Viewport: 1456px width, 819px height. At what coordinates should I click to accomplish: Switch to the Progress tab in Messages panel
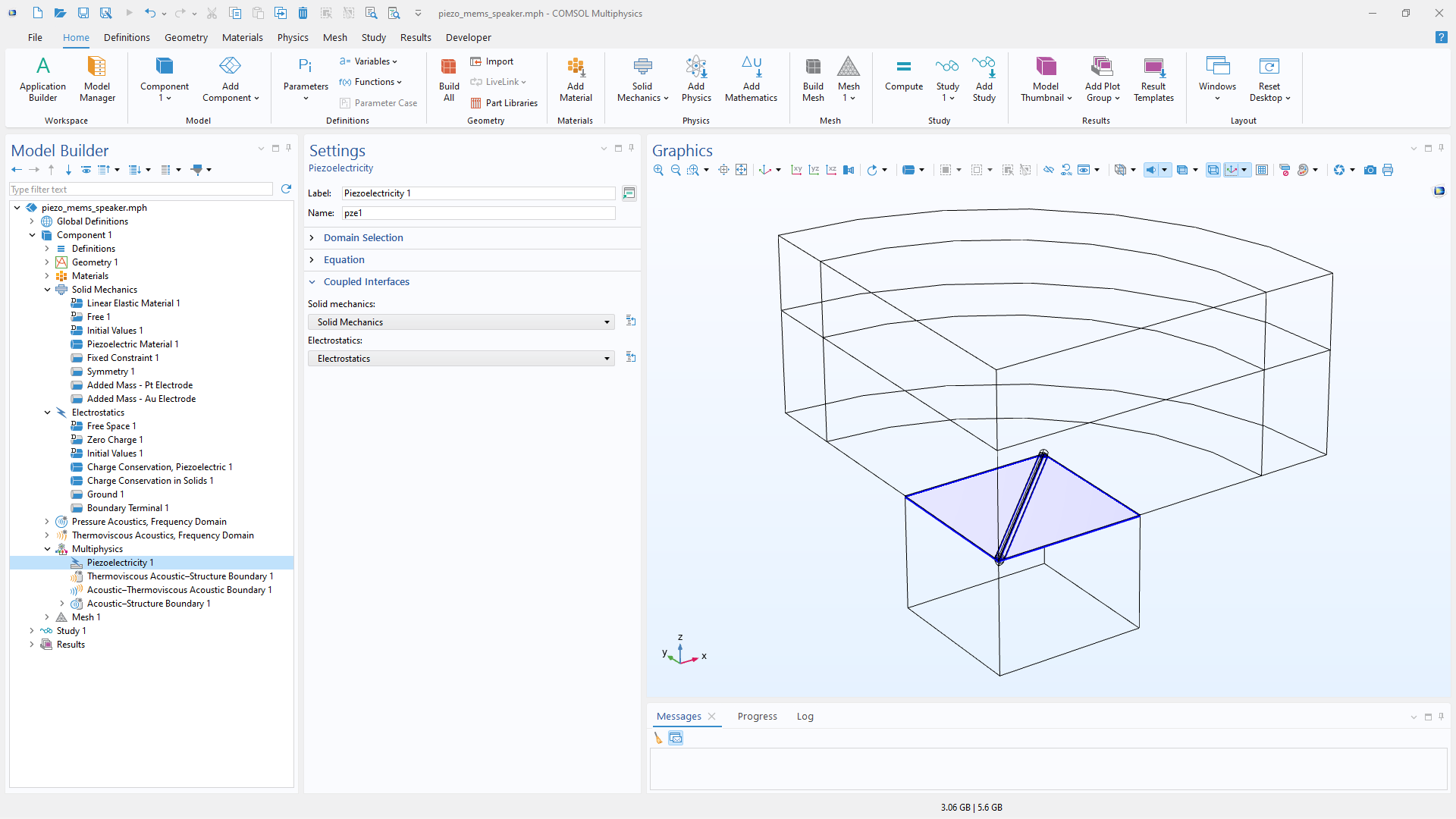[757, 716]
